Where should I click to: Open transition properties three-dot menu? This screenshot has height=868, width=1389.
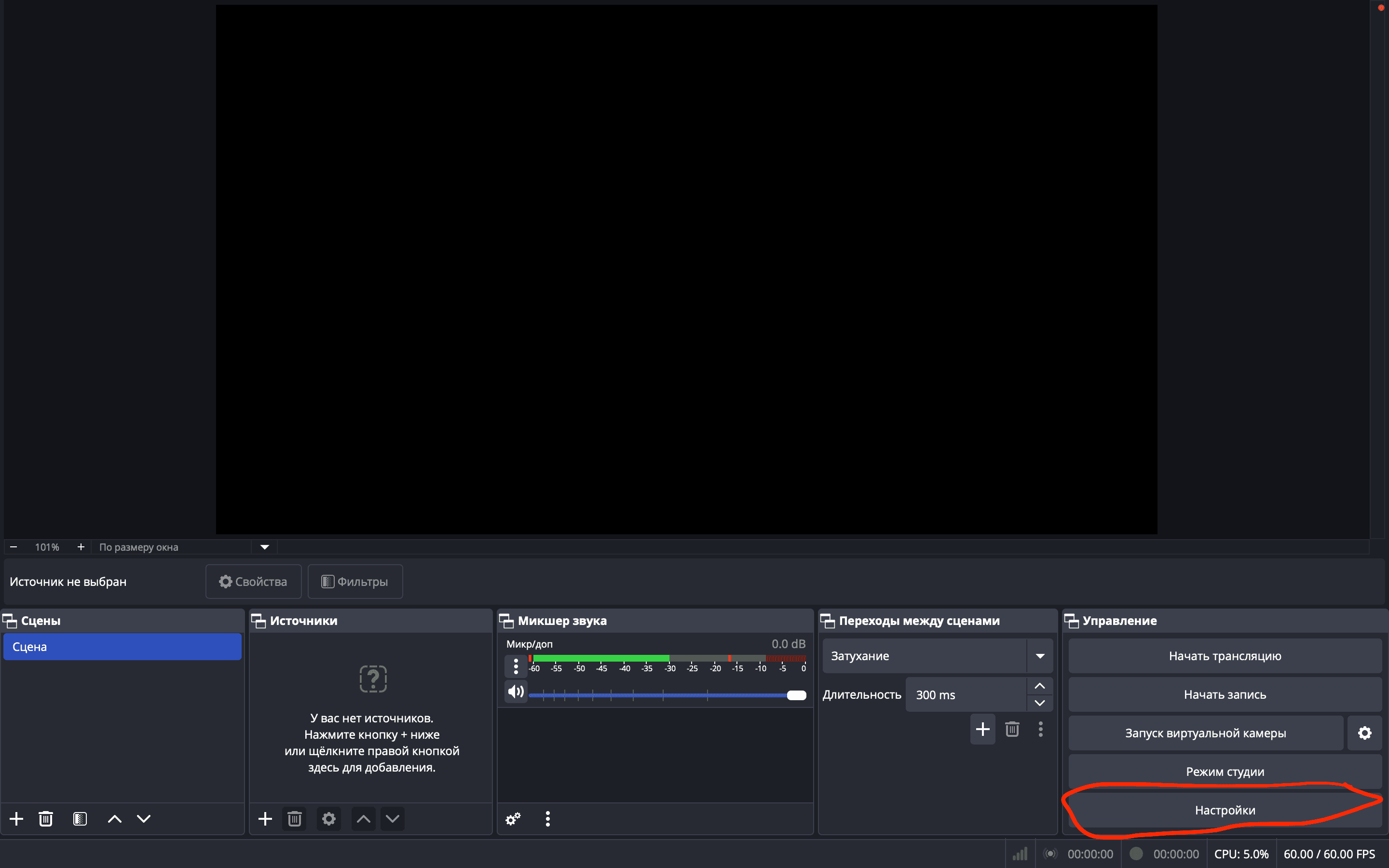click(x=1041, y=729)
